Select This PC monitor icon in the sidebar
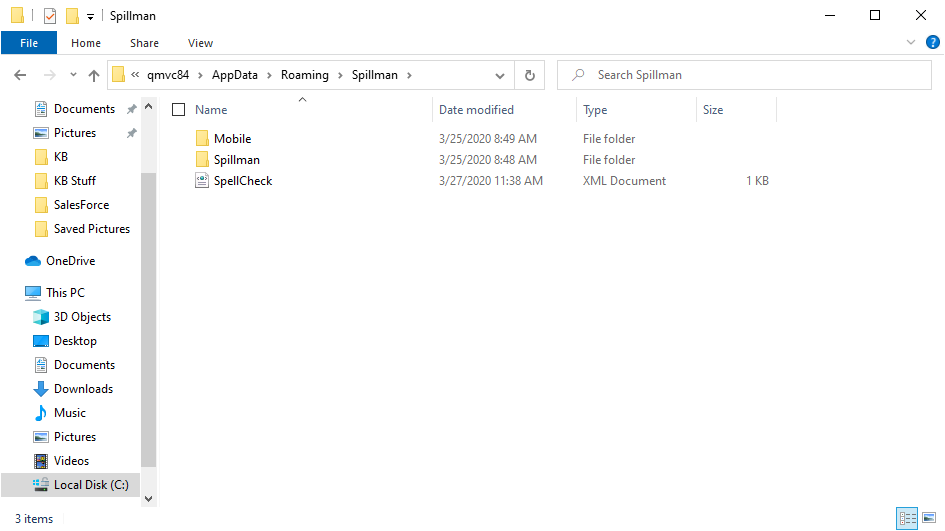The image size is (945, 531). [x=33, y=293]
